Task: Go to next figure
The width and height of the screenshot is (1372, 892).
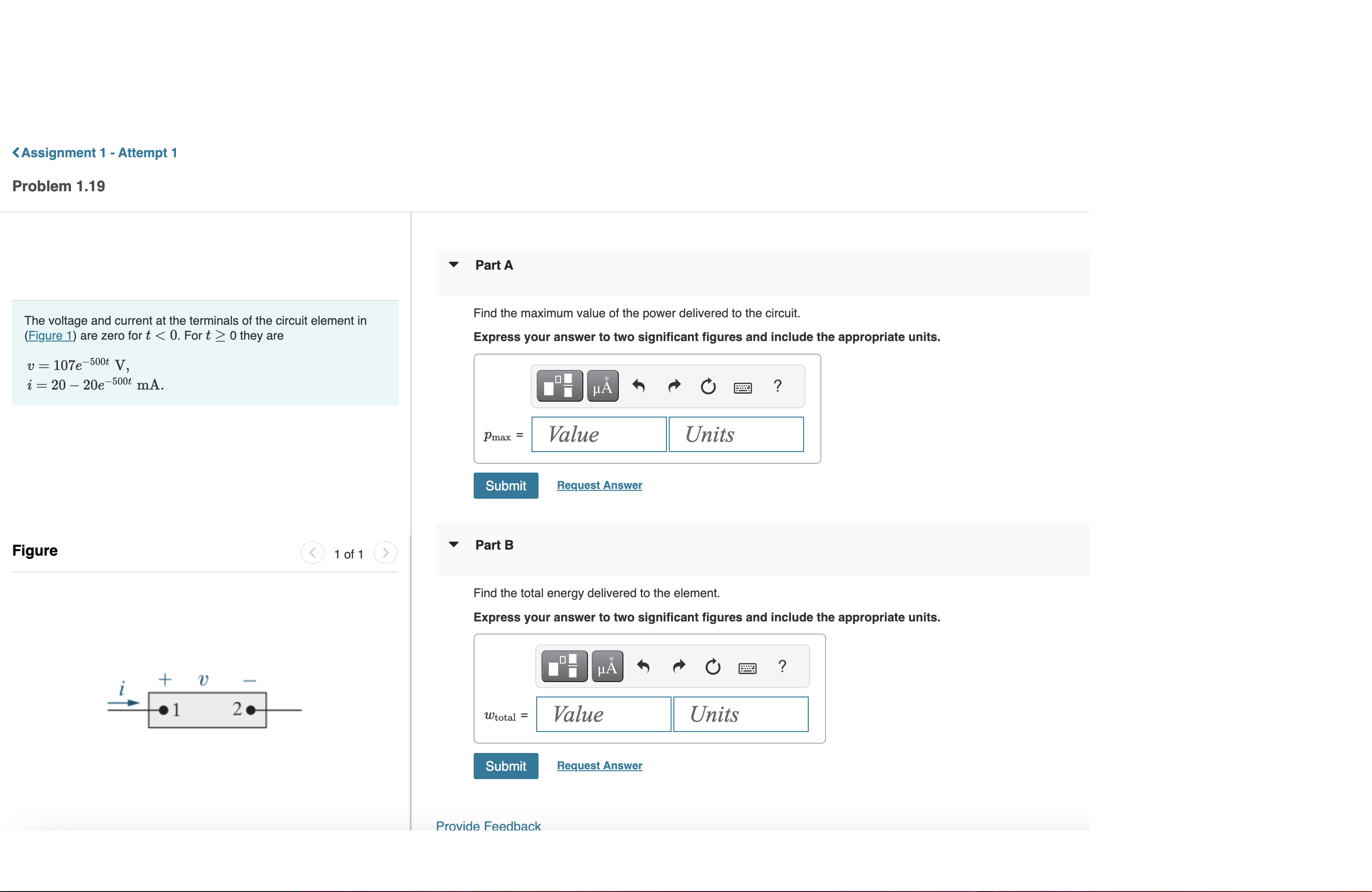Action: tap(385, 553)
